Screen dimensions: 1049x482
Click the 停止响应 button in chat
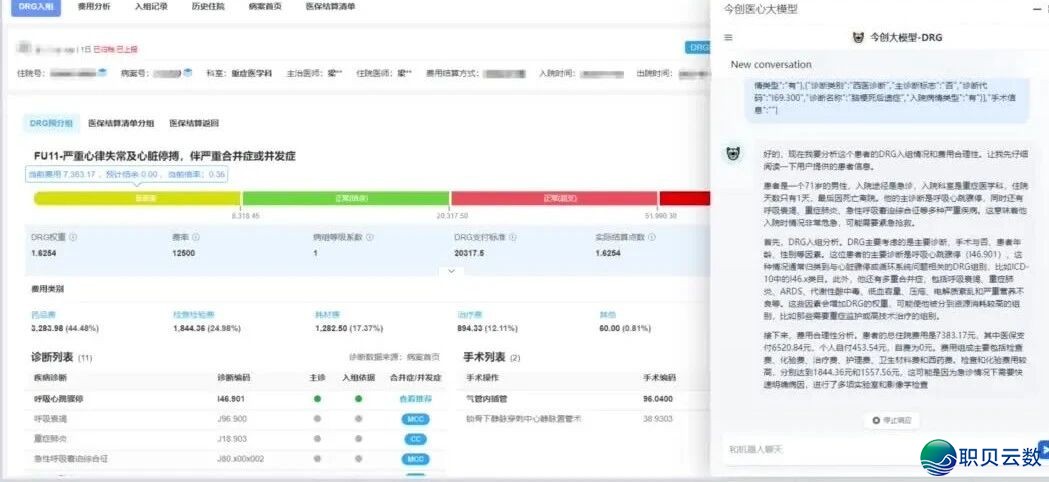(x=889, y=421)
